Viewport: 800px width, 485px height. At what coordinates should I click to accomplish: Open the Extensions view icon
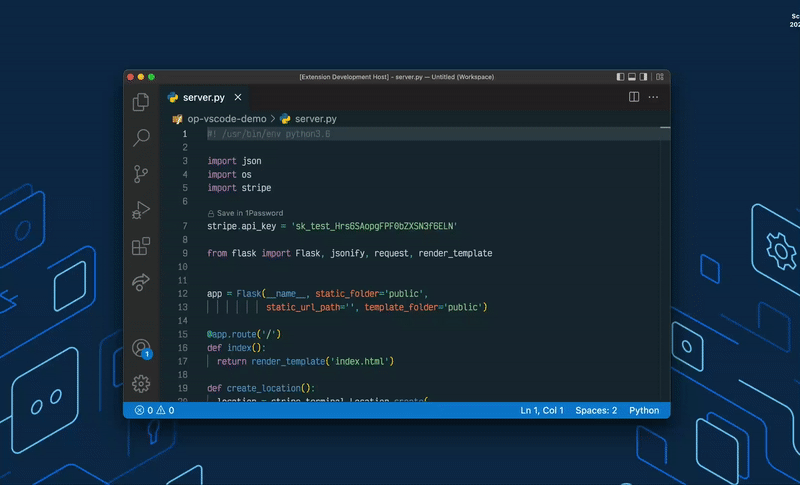pyautogui.click(x=141, y=246)
